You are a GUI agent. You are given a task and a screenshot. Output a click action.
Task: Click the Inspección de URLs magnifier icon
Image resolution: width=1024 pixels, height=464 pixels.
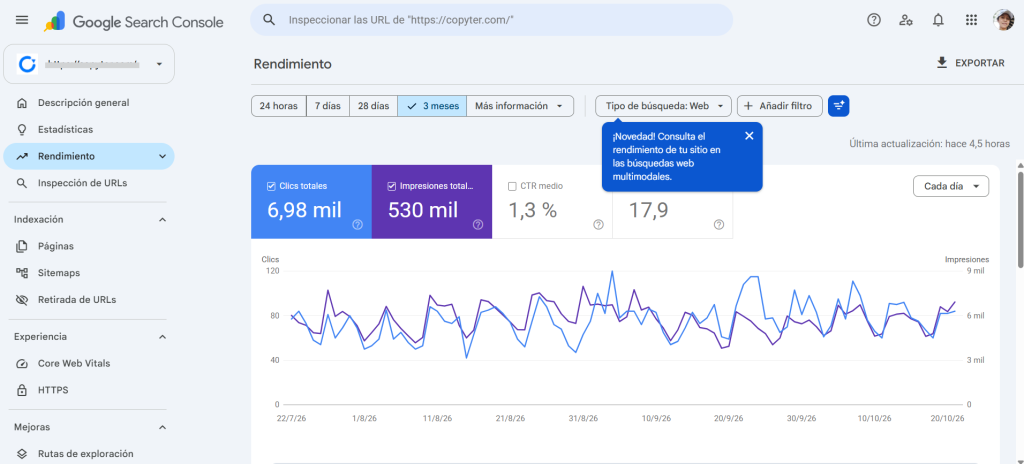(x=22, y=183)
